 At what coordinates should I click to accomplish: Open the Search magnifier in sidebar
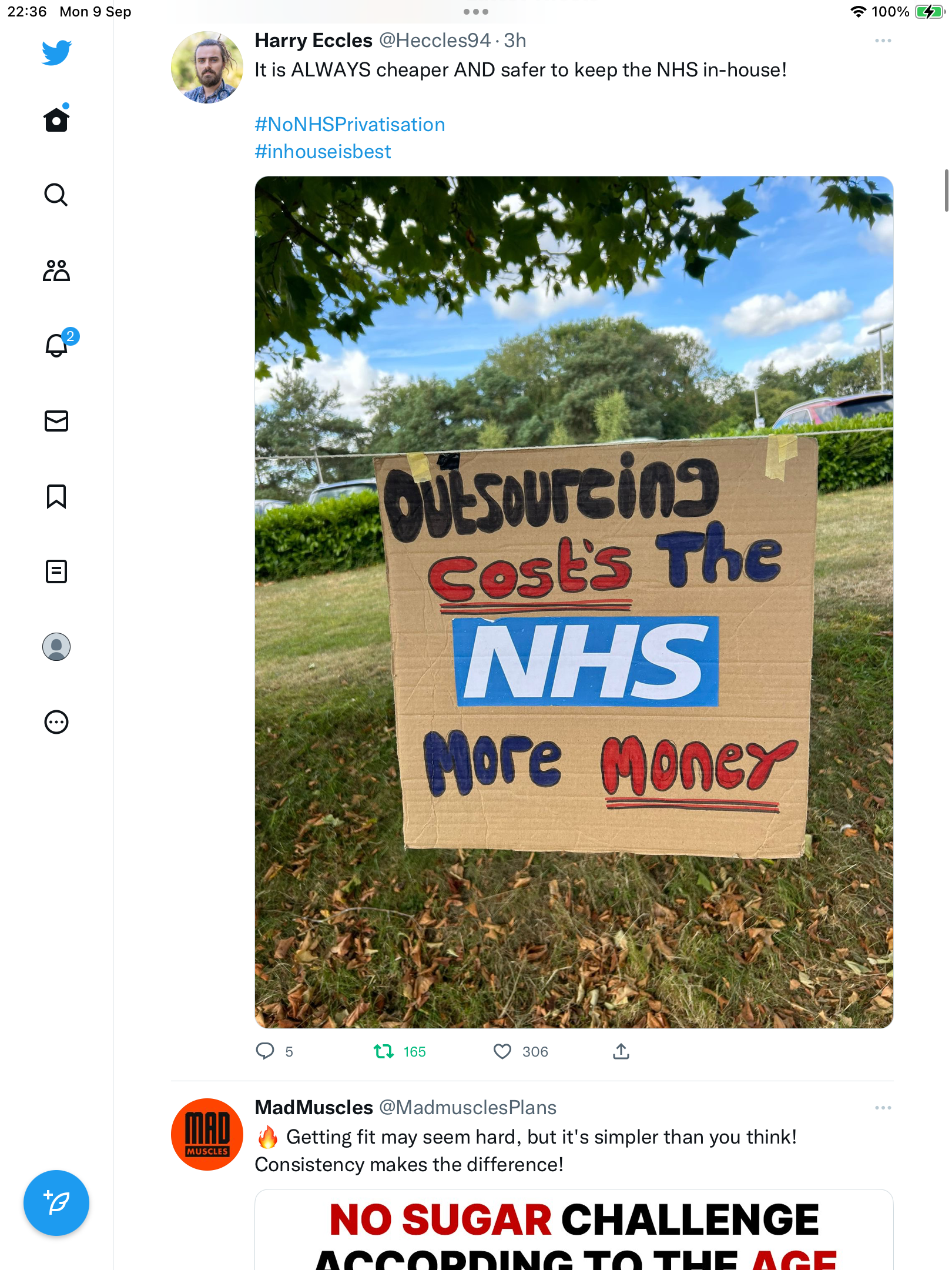click(x=56, y=195)
